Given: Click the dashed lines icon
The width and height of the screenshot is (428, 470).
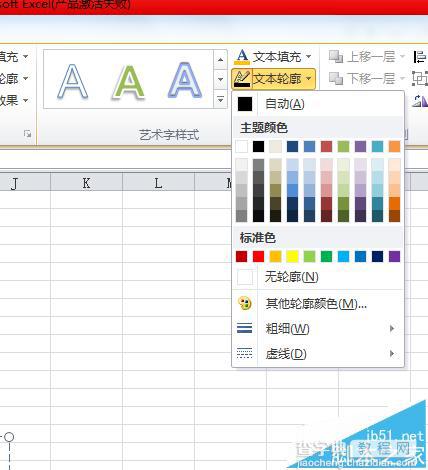Looking at the screenshot, I should (245, 353).
